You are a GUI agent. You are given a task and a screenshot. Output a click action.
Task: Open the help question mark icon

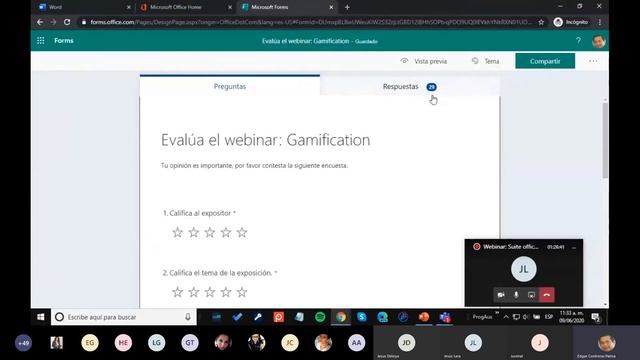(578, 40)
